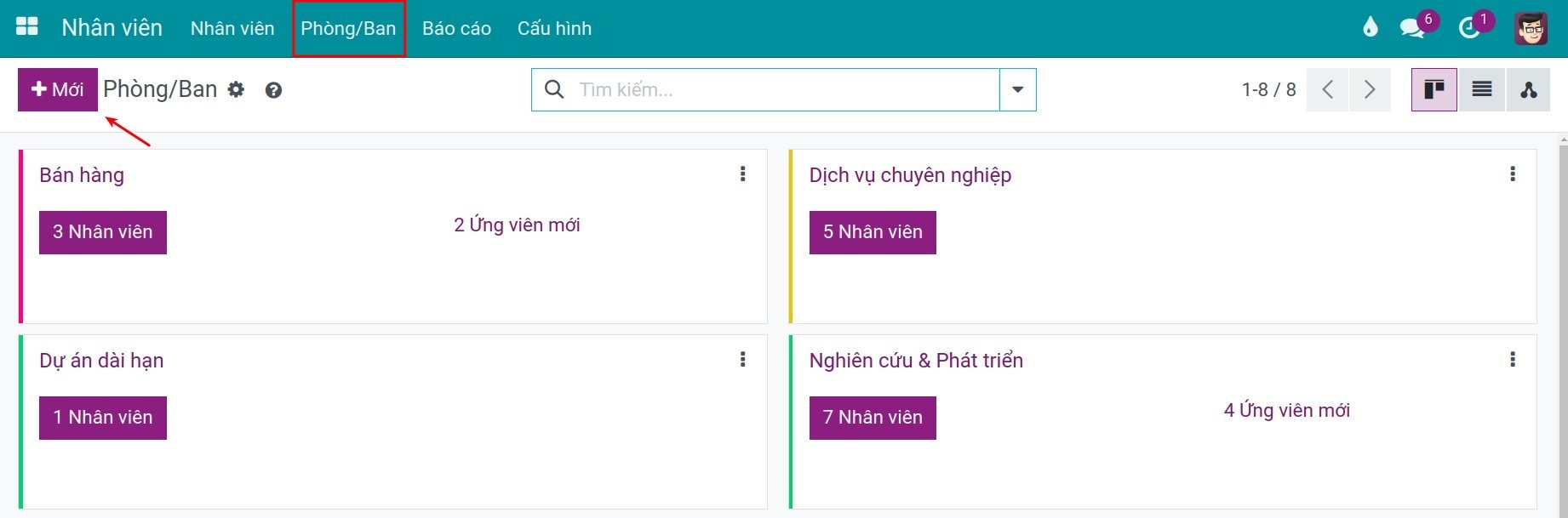This screenshot has height=518, width=1568.
Task: Open the Nhân viên menu item
Action: [232, 28]
